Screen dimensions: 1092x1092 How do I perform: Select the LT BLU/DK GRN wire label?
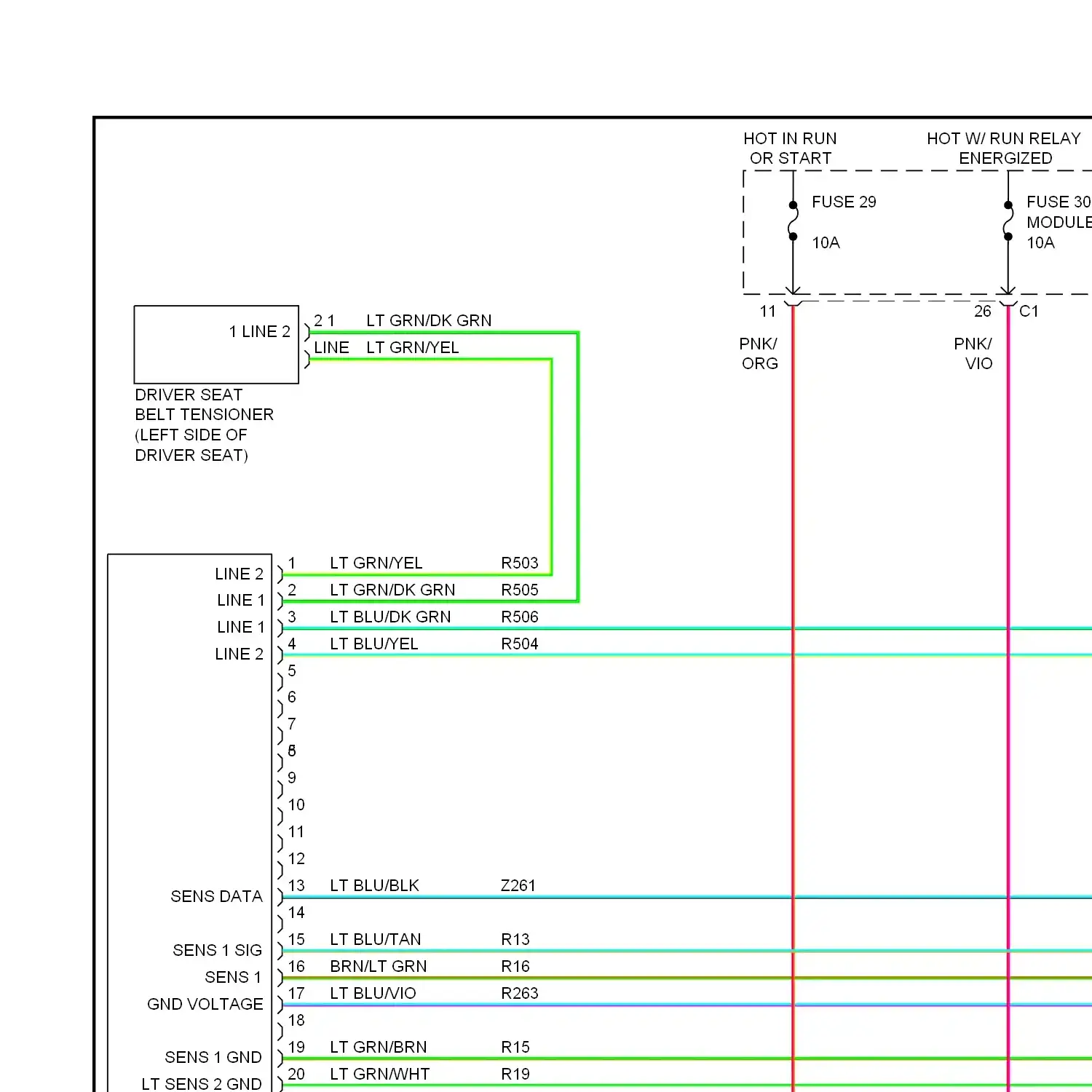pyautogui.click(x=390, y=617)
